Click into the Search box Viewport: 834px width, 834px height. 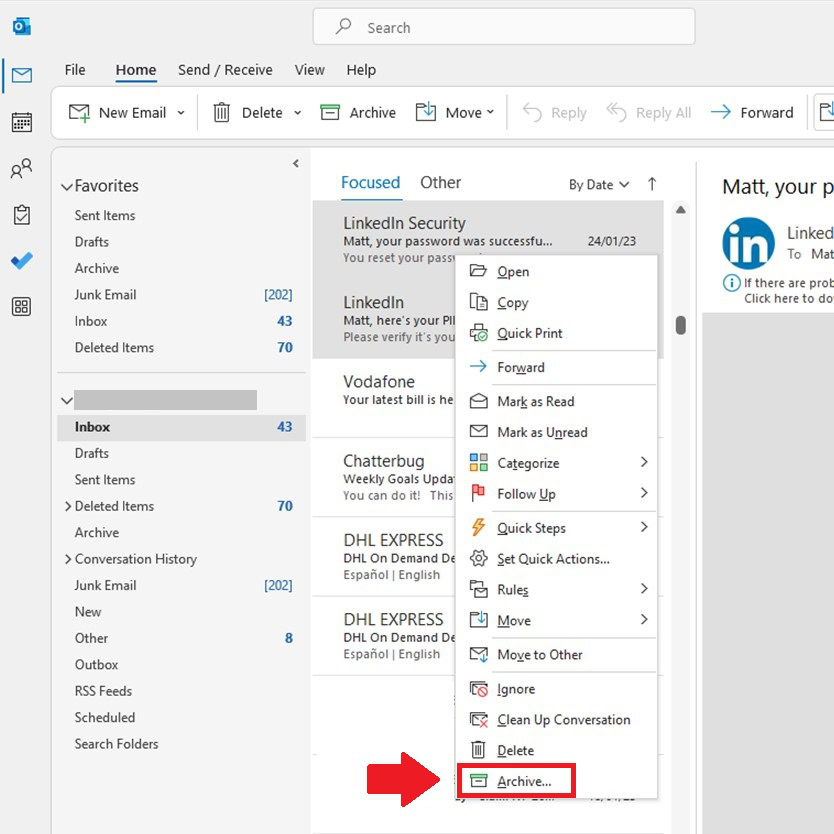(x=504, y=28)
